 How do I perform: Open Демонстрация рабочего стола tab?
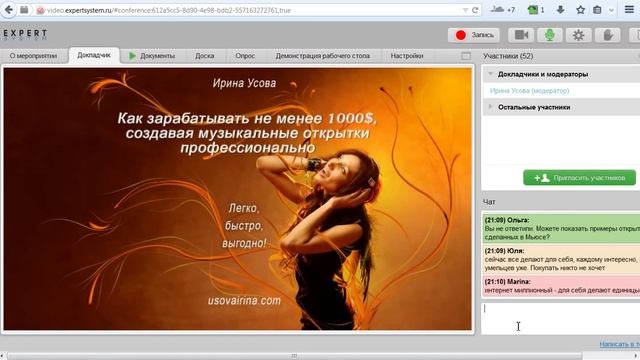(x=322, y=56)
